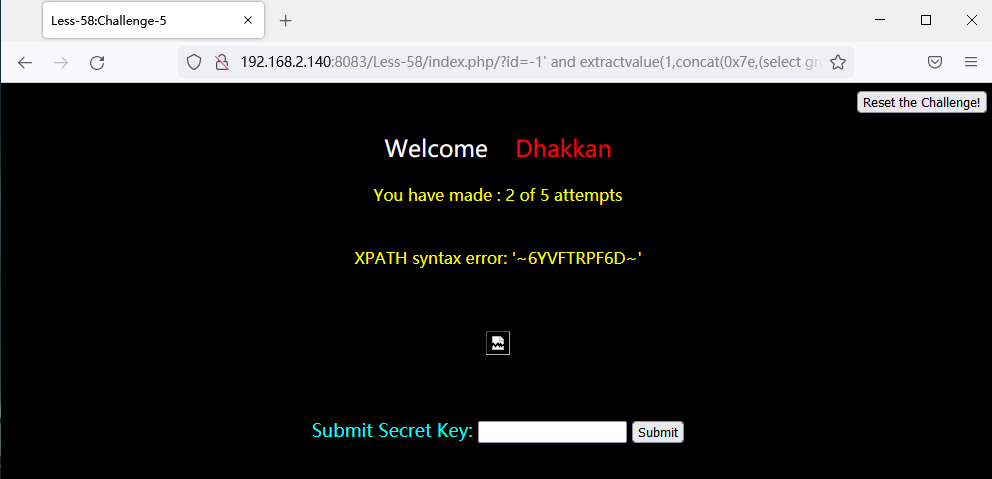Open a new tab
The height and width of the screenshot is (479, 992).
[285, 20]
